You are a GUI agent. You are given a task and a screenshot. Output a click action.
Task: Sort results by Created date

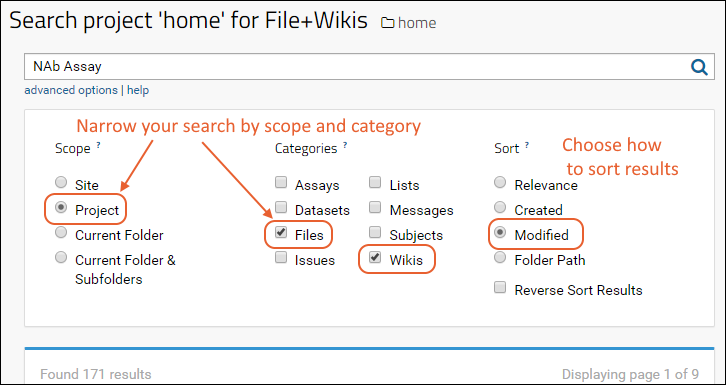(500, 207)
